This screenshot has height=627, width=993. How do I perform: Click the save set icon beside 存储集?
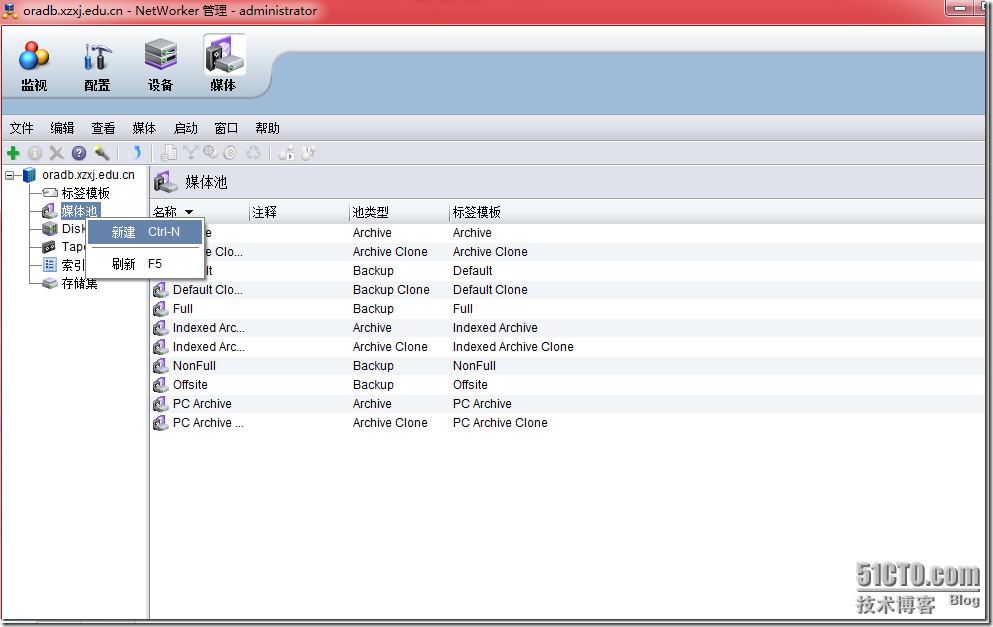50,283
